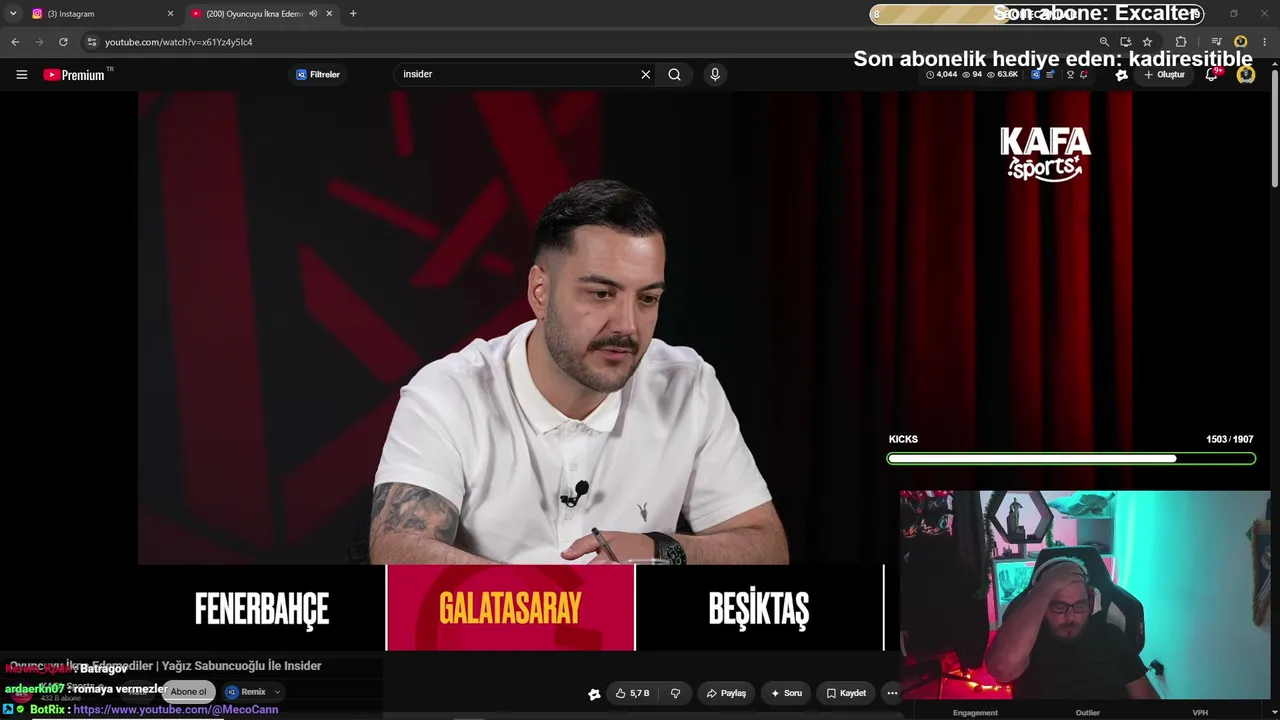Open the YouTube hamburger guide menu
This screenshot has height=720, width=1280.
[x=21, y=75]
